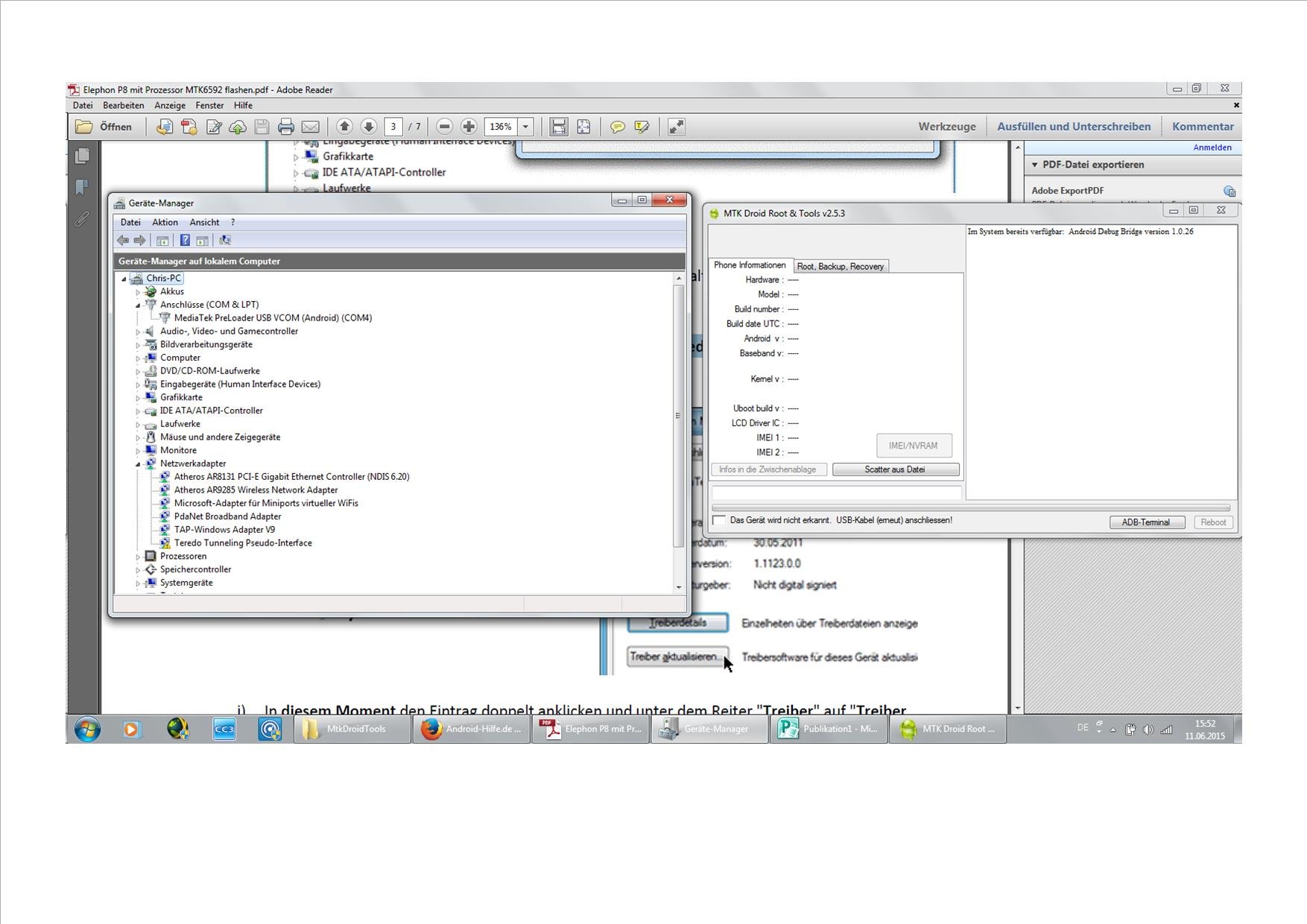Collapse the Netzwerkadapter node

tap(138, 463)
